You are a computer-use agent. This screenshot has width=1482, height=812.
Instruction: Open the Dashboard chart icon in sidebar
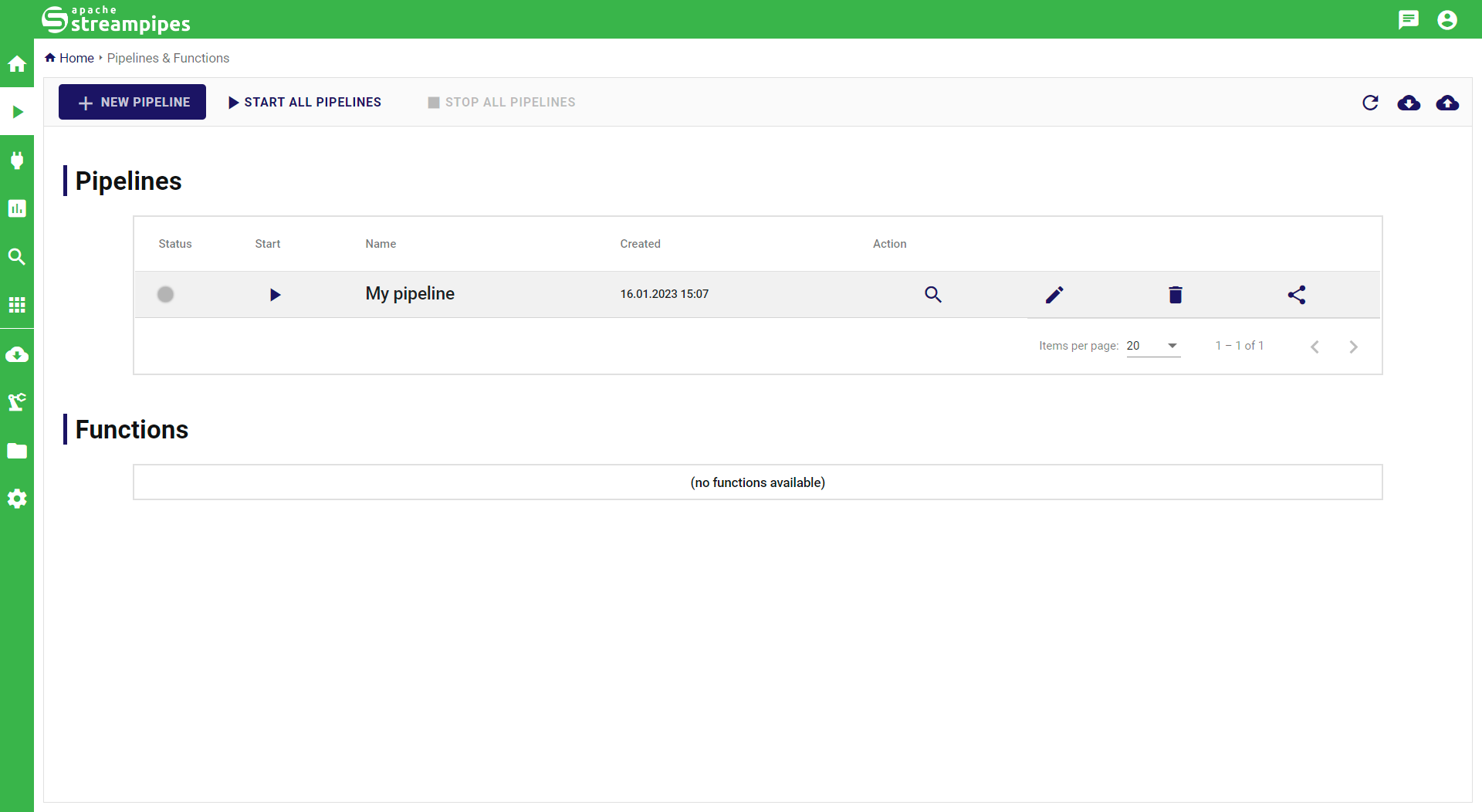17,208
